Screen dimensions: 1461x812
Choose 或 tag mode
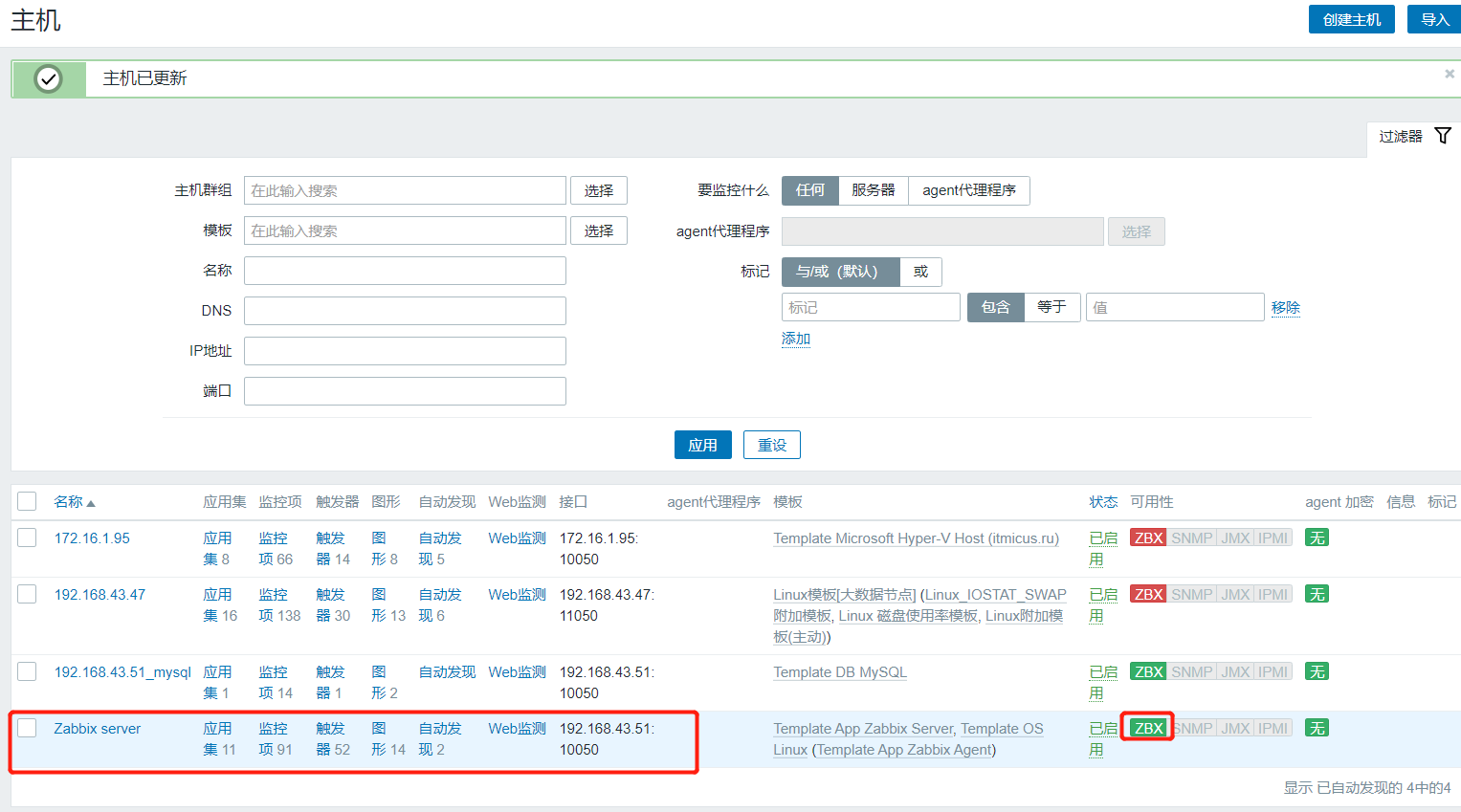[x=921, y=272]
